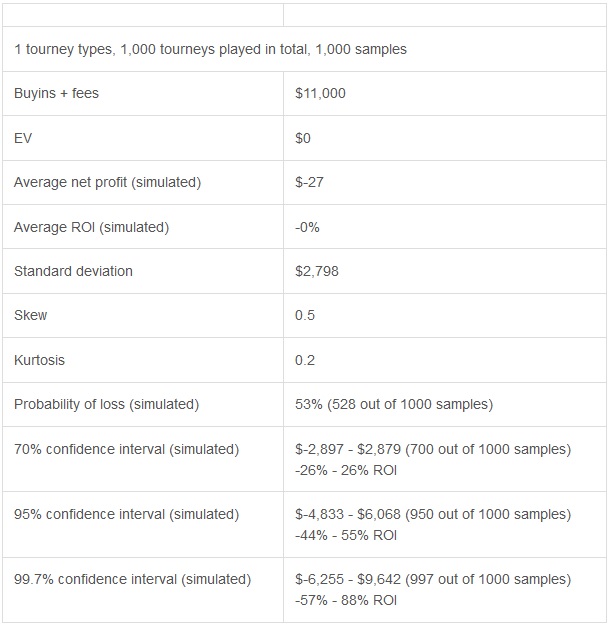Select the Average net profit (simulated) label

pyautogui.click(x=107, y=182)
